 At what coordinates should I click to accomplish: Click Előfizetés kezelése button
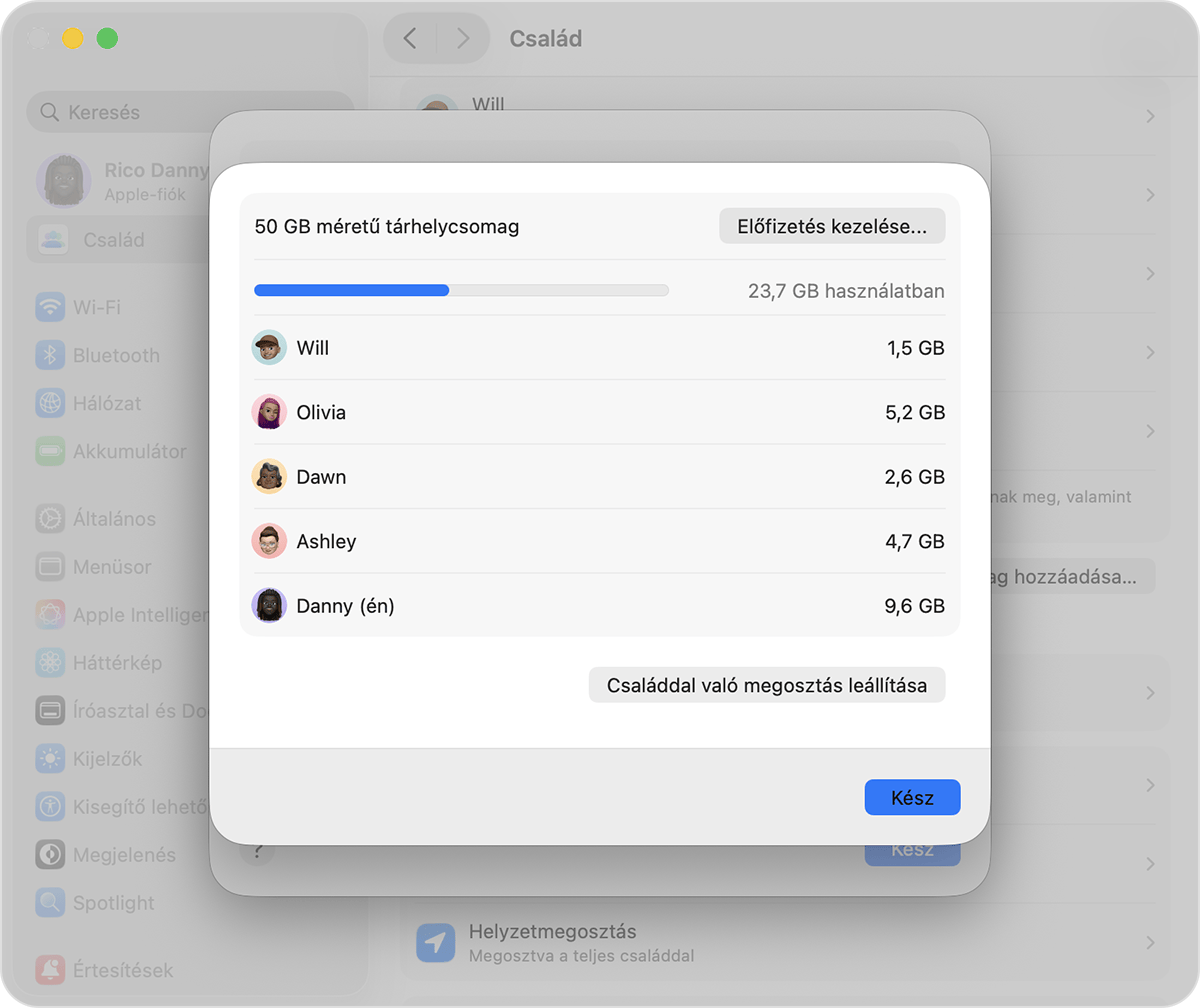(x=832, y=226)
